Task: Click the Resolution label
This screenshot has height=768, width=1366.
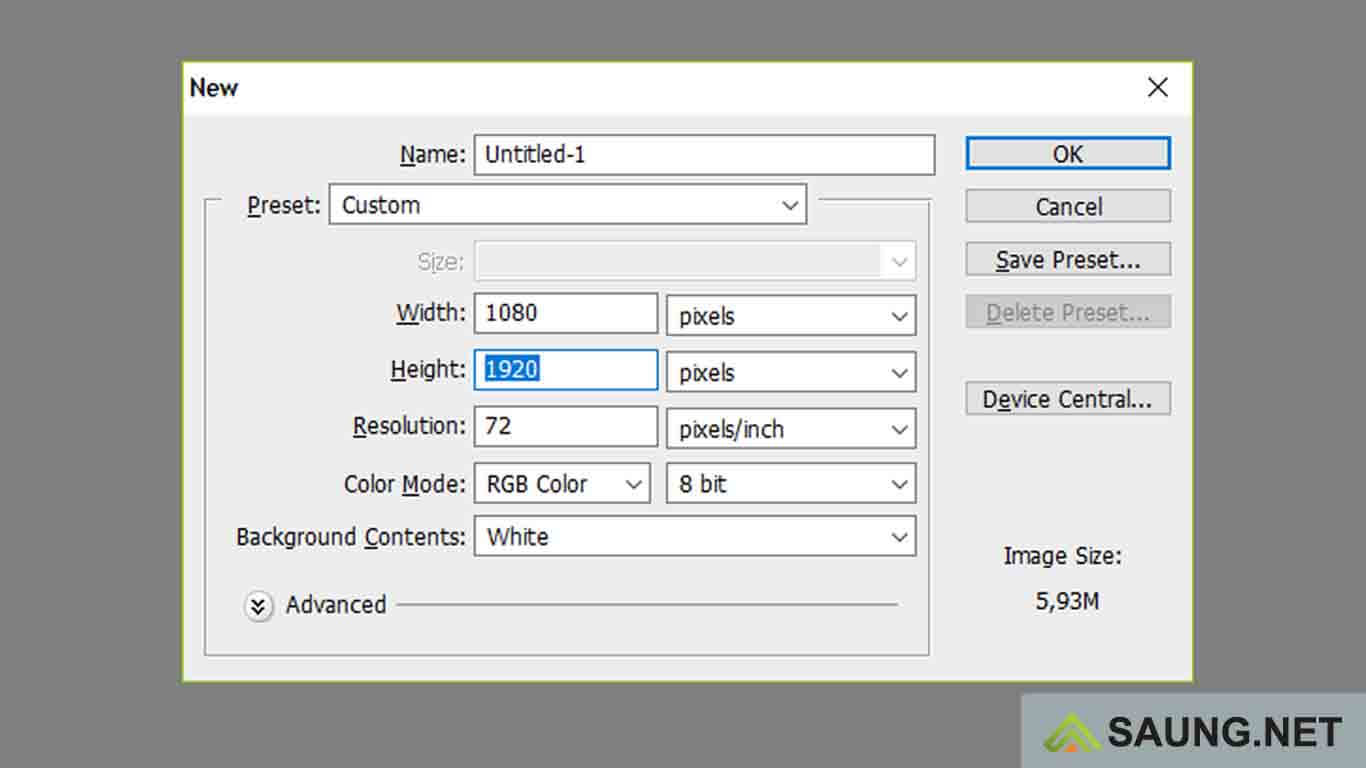Action: point(410,426)
